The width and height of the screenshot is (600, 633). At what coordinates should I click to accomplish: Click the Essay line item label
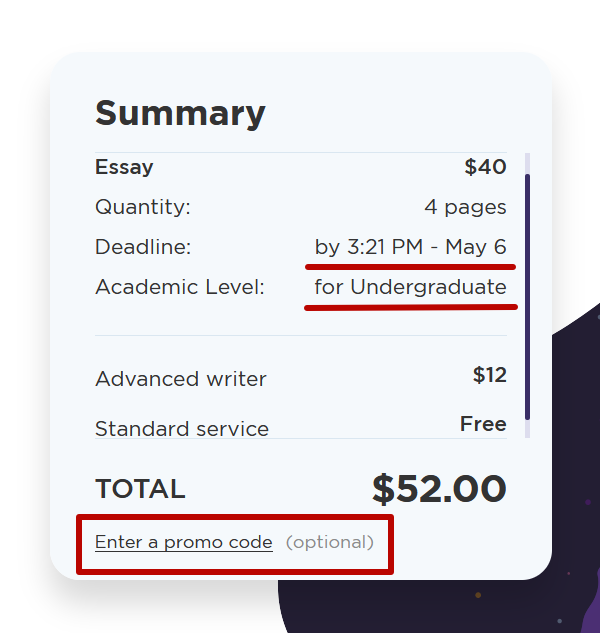pyautogui.click(x=124, y=167)
